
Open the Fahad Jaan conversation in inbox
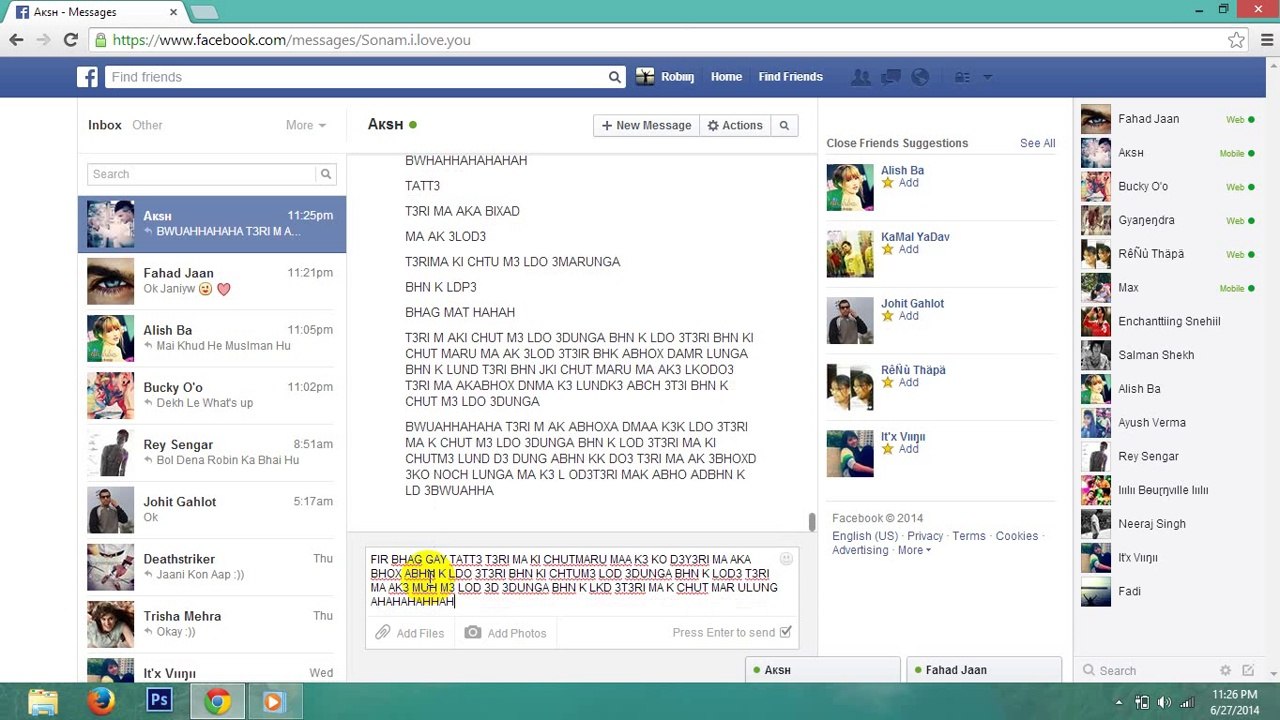(x=212, y=281)
